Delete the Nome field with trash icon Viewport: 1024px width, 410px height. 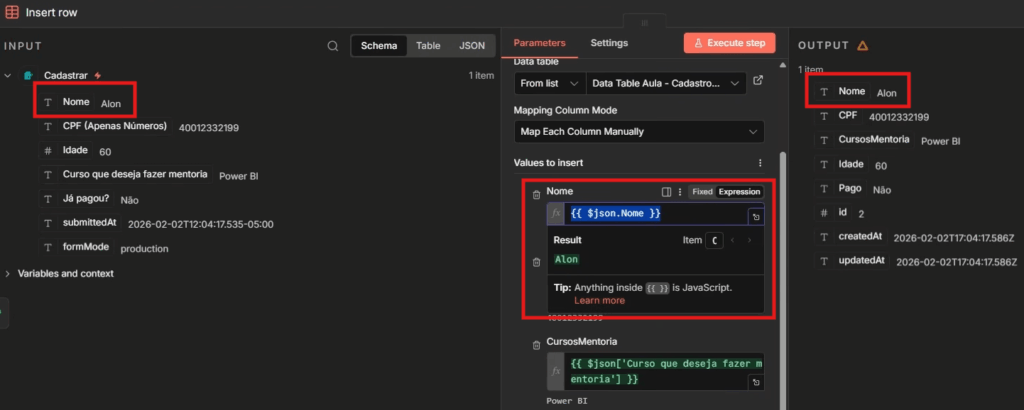(x=536, y=195)
